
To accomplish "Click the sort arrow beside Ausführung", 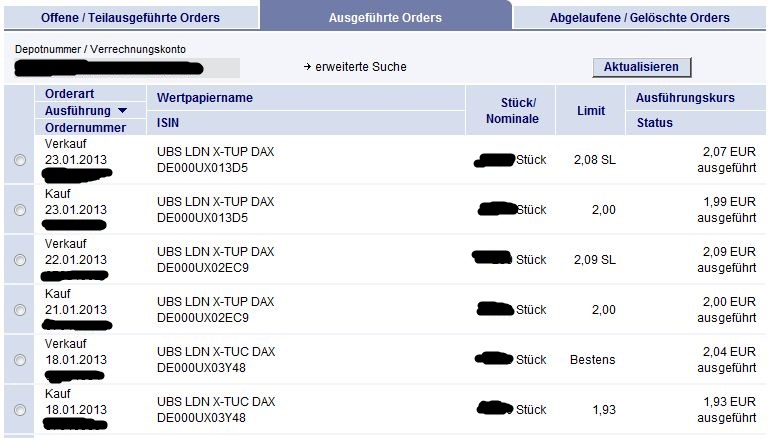I will (123, 111).
